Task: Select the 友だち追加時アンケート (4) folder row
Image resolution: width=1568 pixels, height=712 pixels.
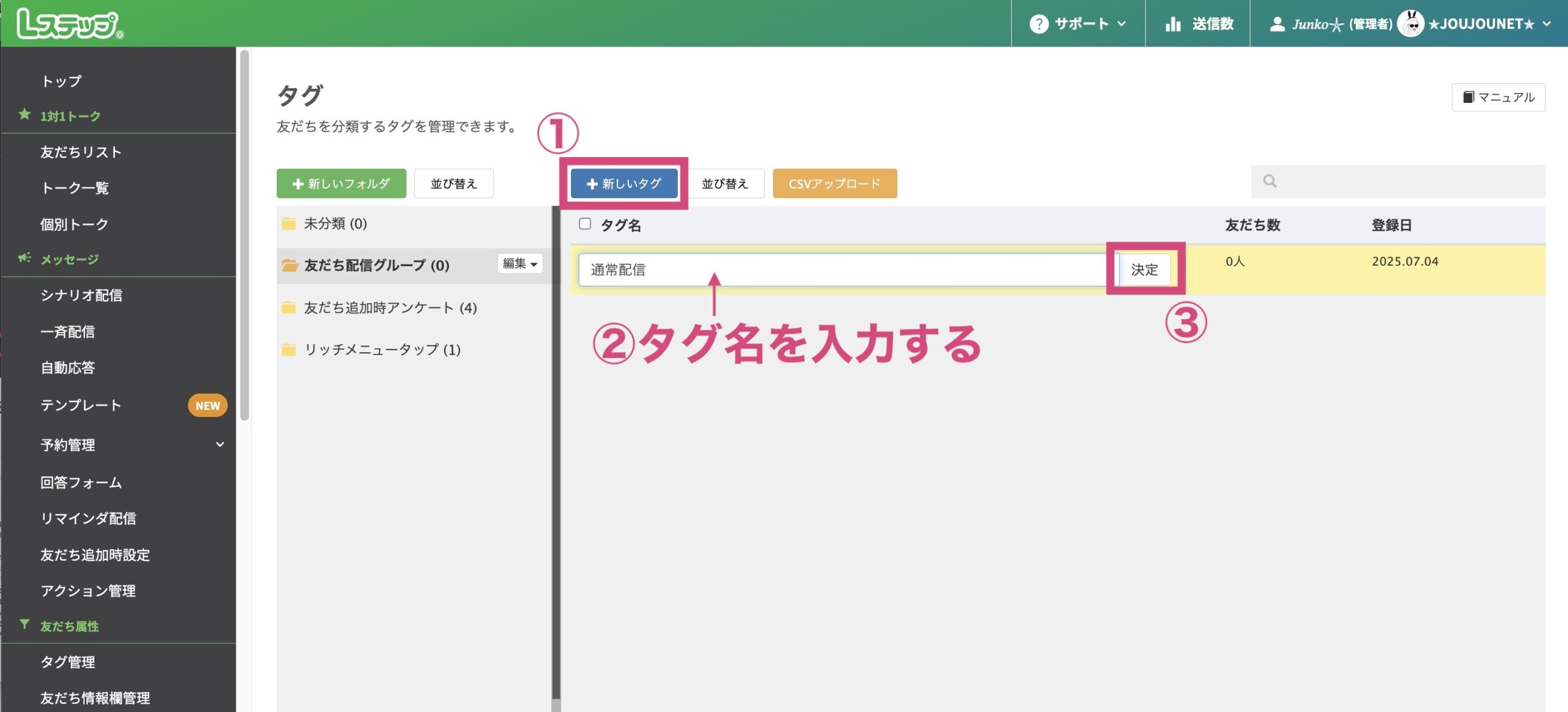Action: point(413,307)
